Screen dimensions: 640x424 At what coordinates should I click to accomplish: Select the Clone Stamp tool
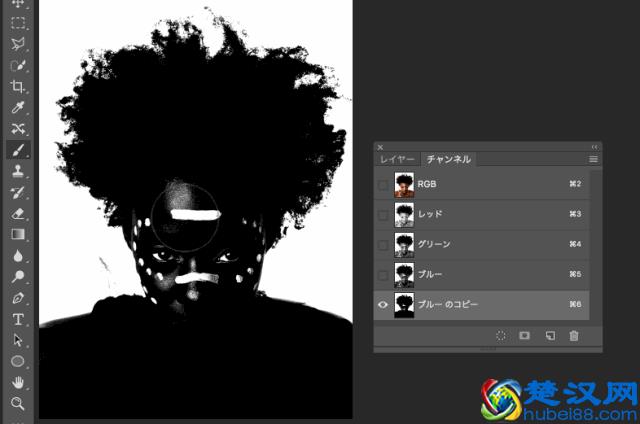[x=18, y=171]
